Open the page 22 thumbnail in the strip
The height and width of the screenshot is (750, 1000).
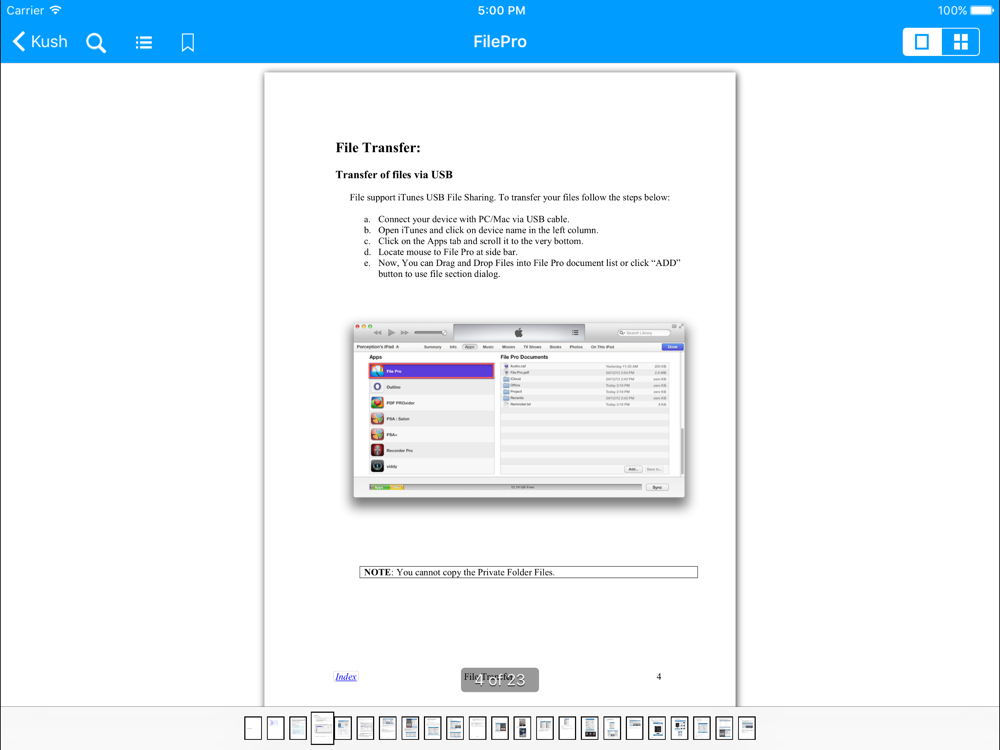(x=724, y=728)
